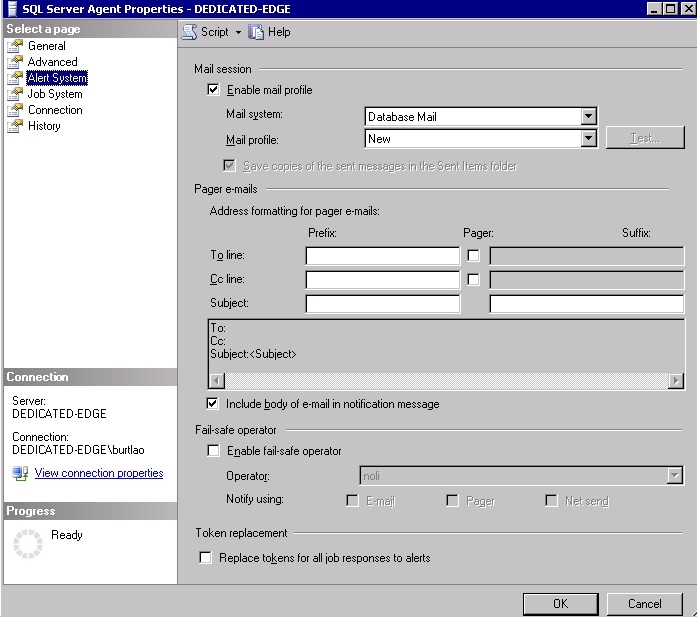Click the Connection page icon
This screenshot has height=617, width=697.
tap(15, 110)
